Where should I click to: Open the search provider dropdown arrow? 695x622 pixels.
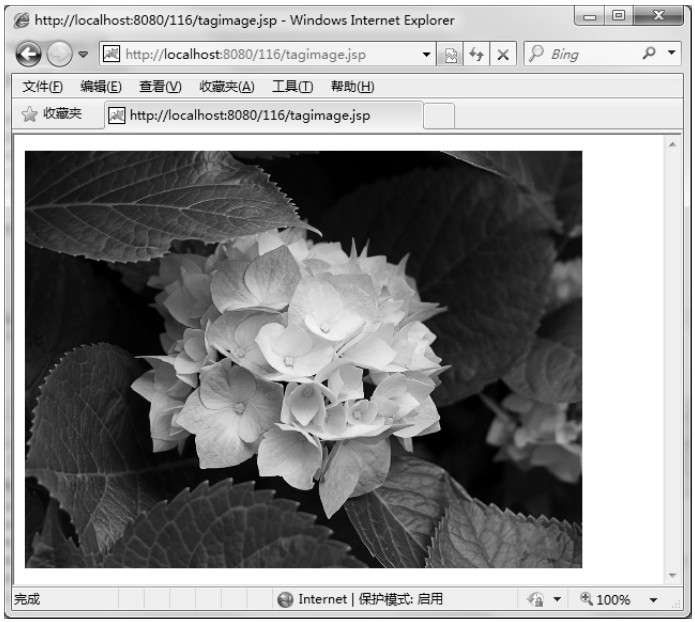coord(672,53)
